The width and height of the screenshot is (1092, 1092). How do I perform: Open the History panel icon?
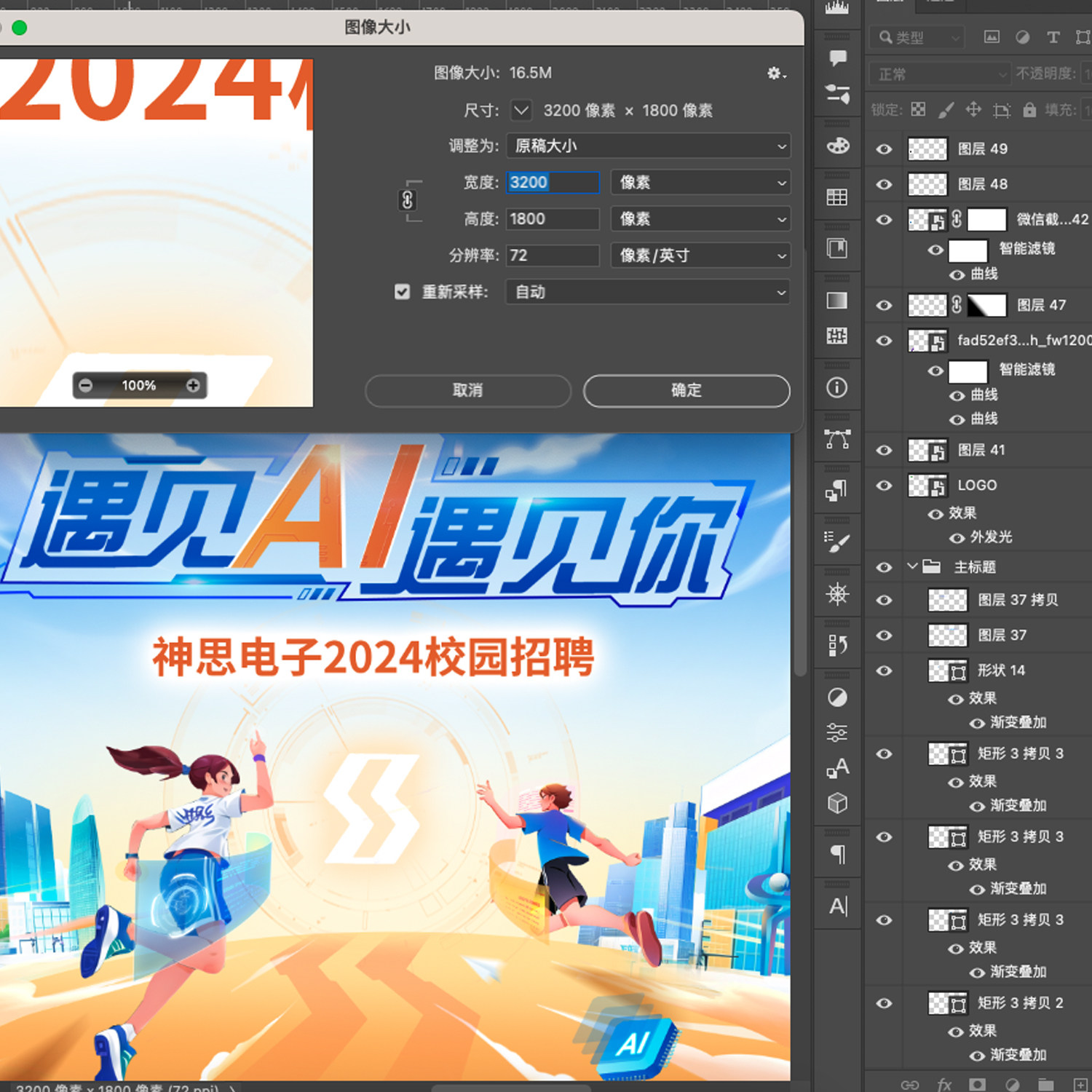pos(837,645)
